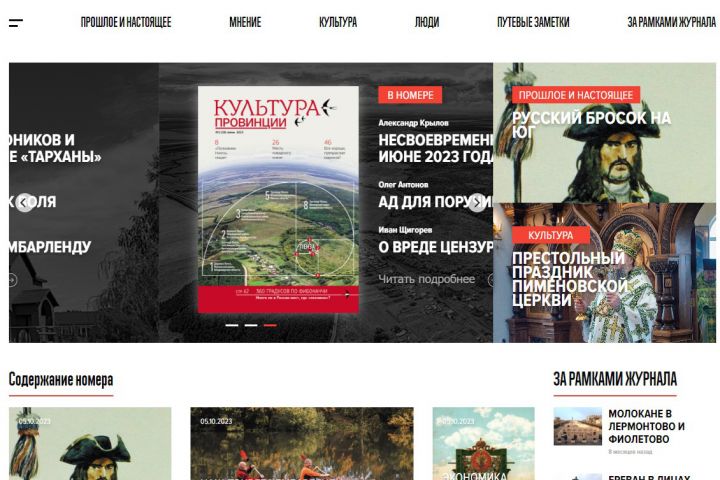Open the hamburger menu icon
This screenshot has height=480, width=720.
pyautogui.click(x=16, y=23)
